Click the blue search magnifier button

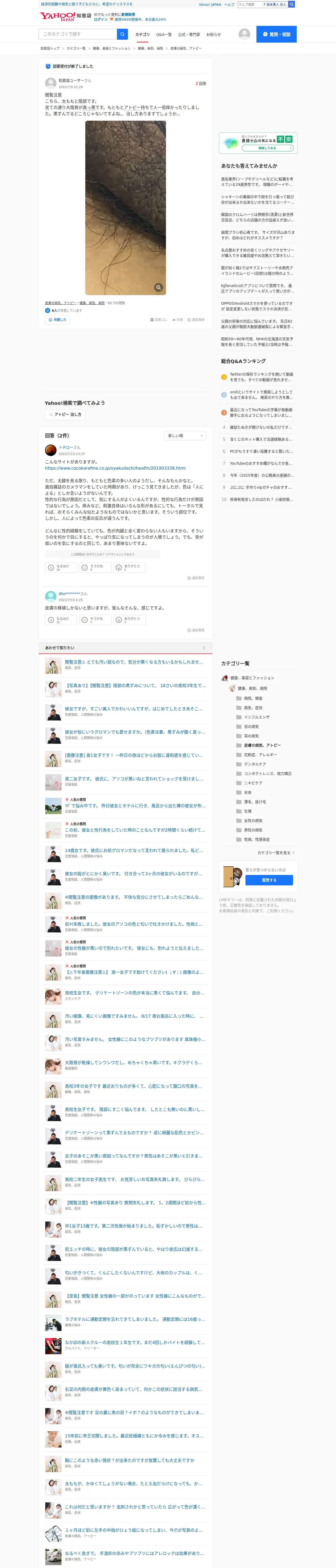pos(122,34)
